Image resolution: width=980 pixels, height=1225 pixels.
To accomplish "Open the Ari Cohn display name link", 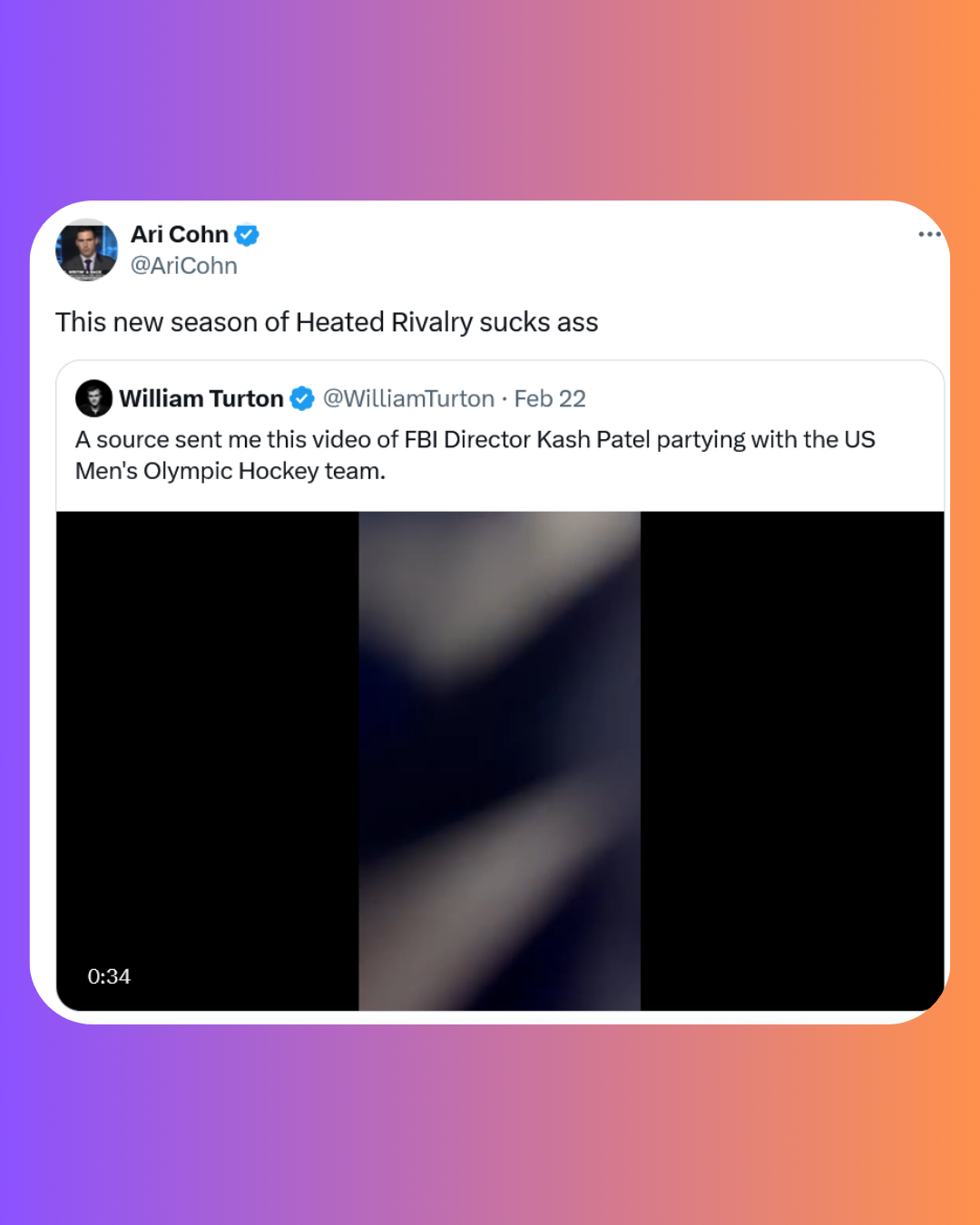I will pyautogui.click(x=180, y=234).
